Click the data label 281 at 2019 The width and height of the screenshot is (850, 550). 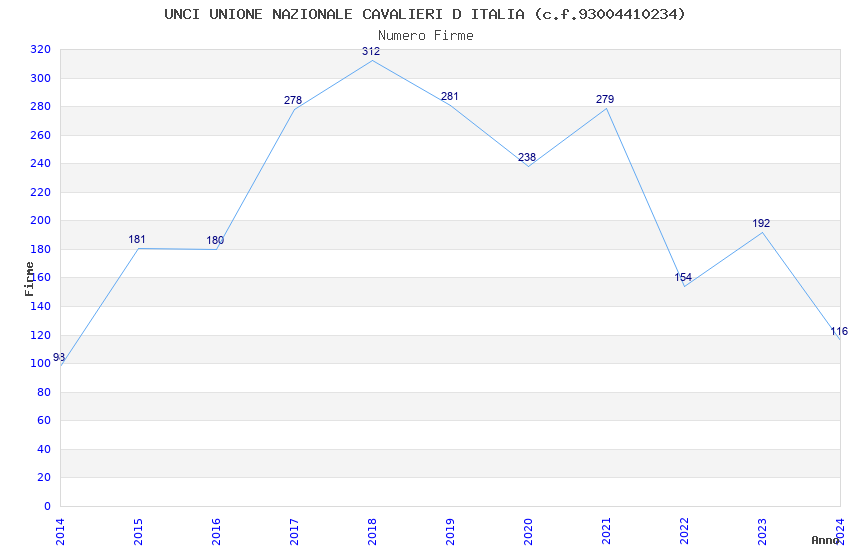[449, 96]
